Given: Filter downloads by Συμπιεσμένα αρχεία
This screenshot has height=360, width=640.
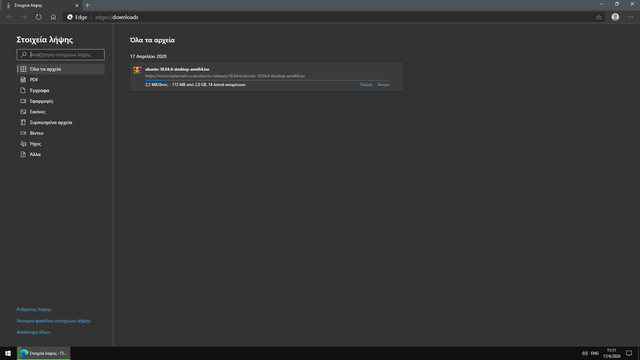Looking at the screenshot, I should 60,122.
